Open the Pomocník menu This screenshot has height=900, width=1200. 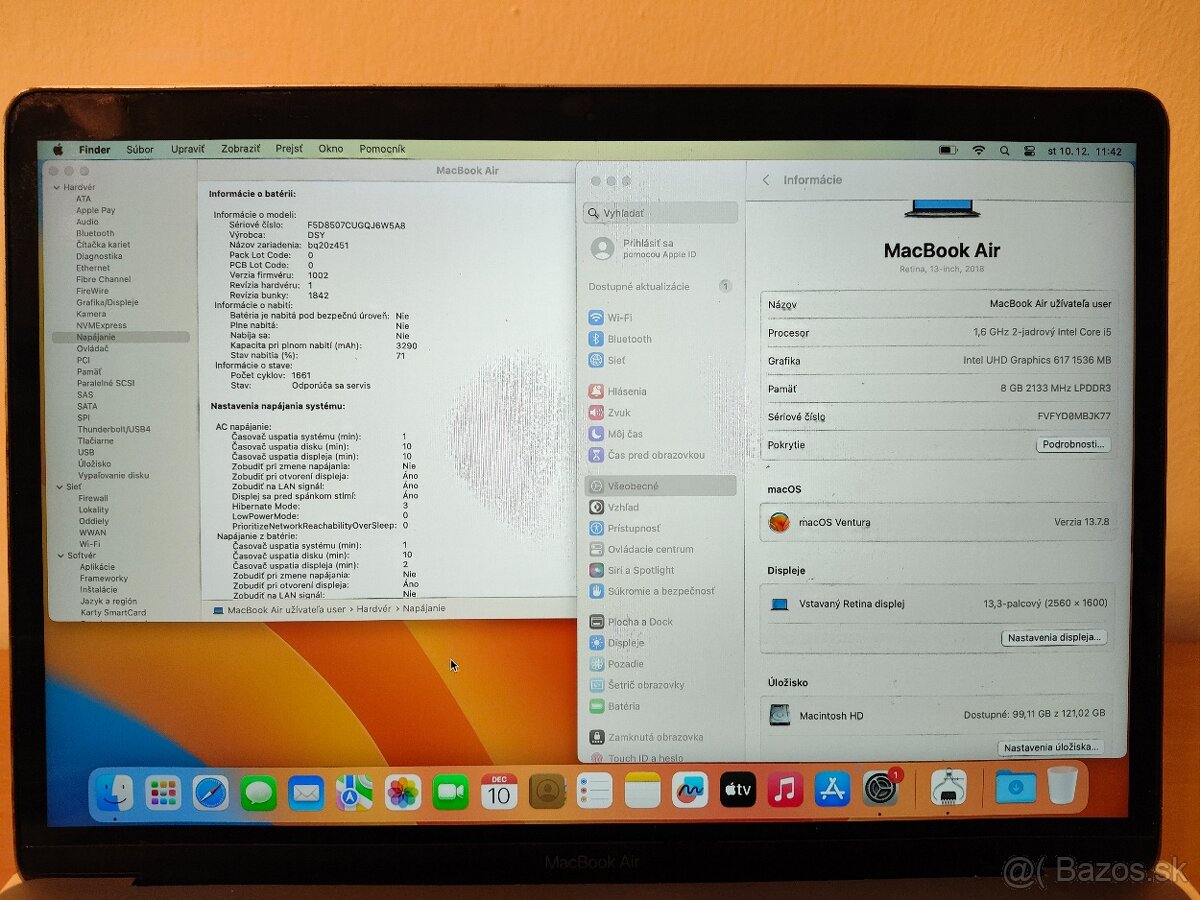tap(385, 148)
